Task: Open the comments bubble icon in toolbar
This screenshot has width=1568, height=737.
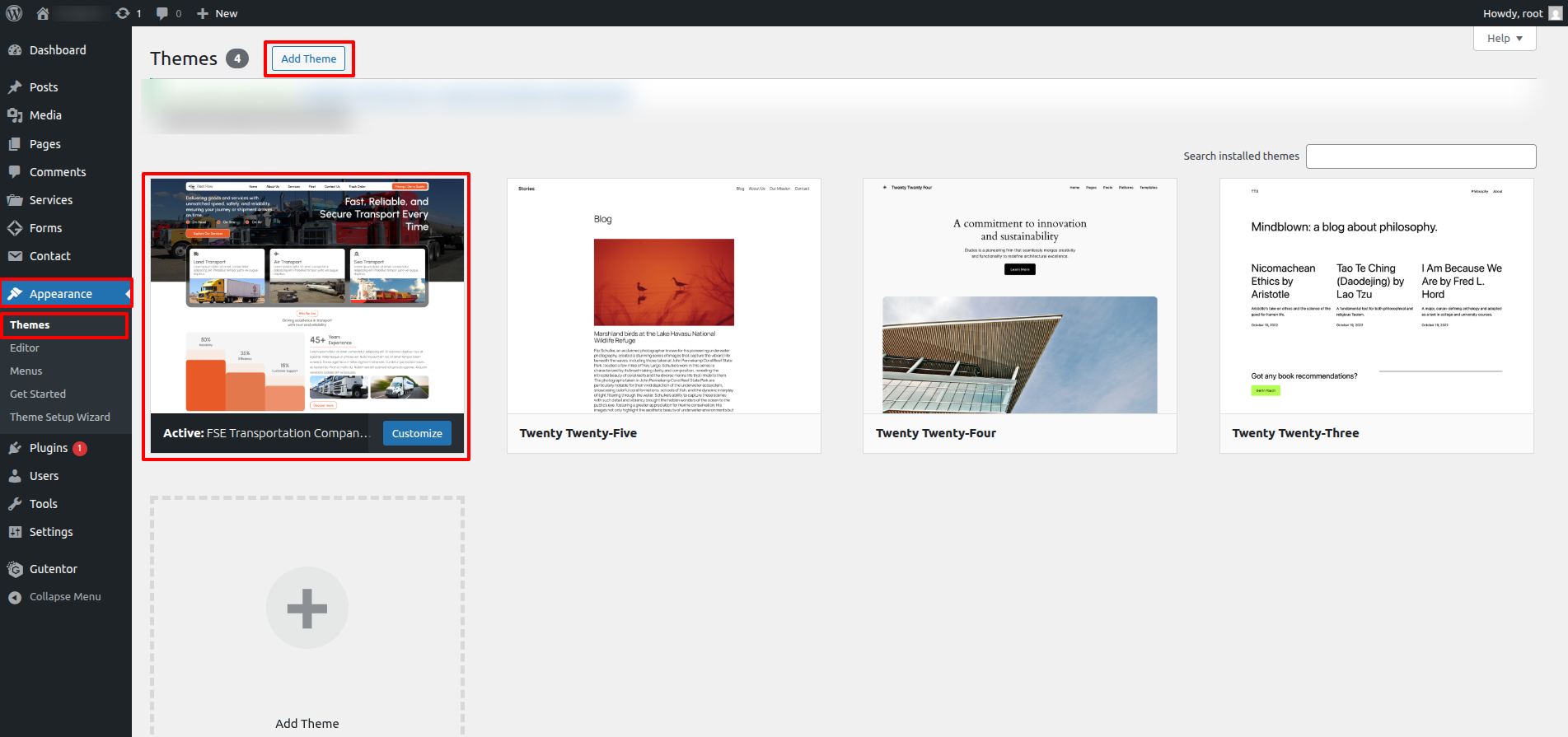Action: tap(162, 13)
